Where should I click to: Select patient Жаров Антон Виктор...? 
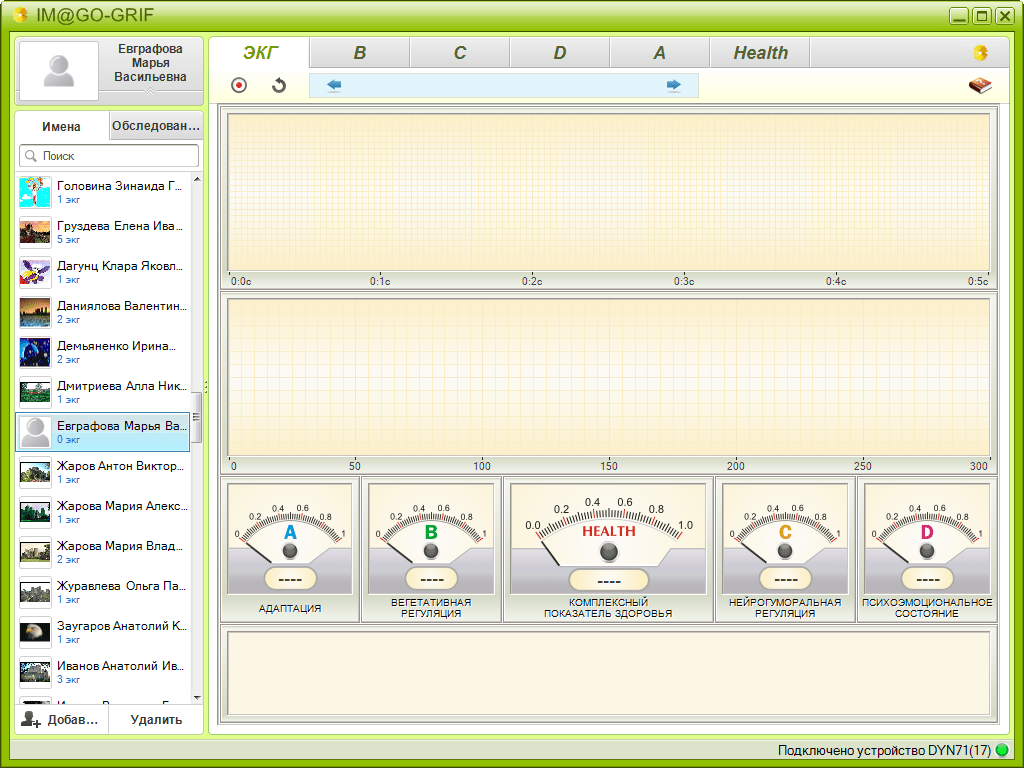click(103, 472)
